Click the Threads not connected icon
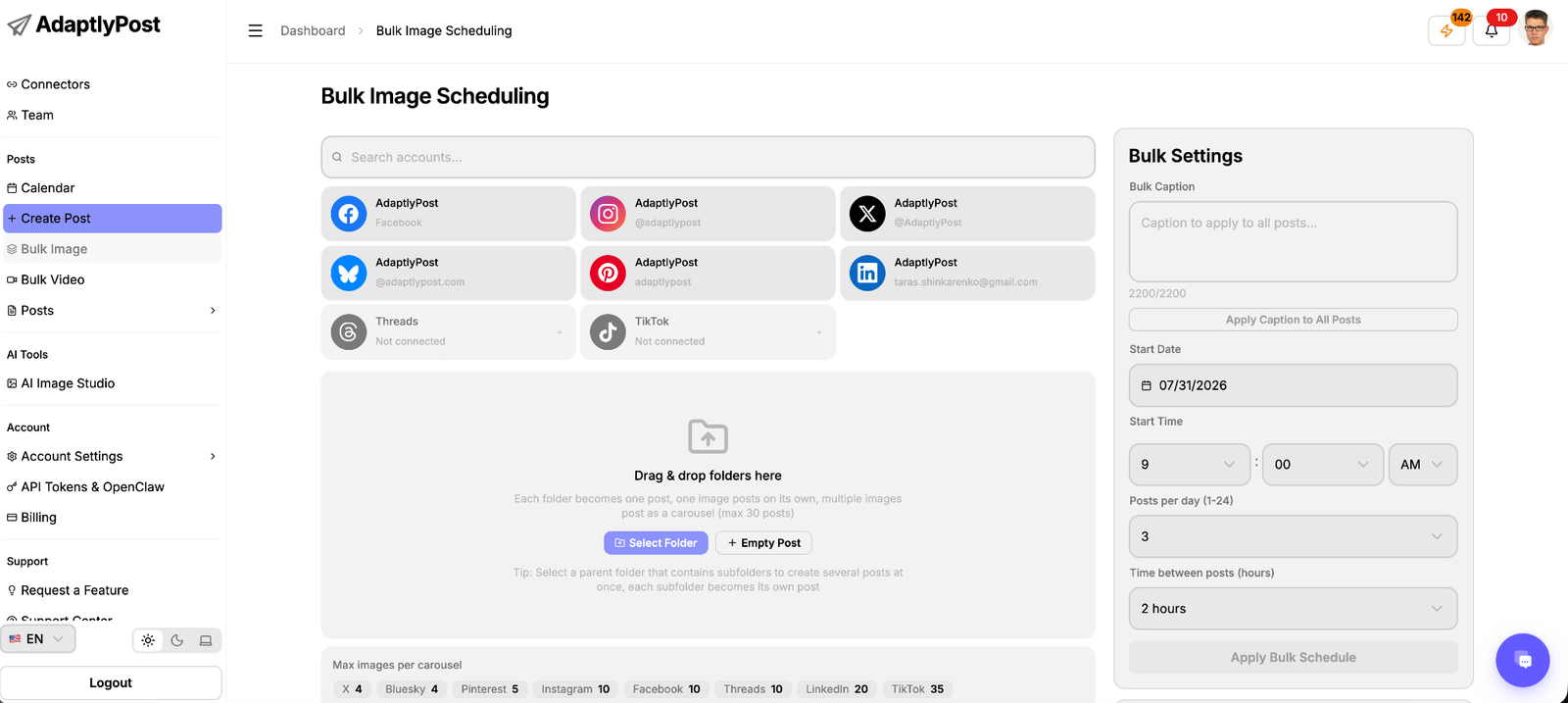The image size is (1568, 703). tap(348, 332)
